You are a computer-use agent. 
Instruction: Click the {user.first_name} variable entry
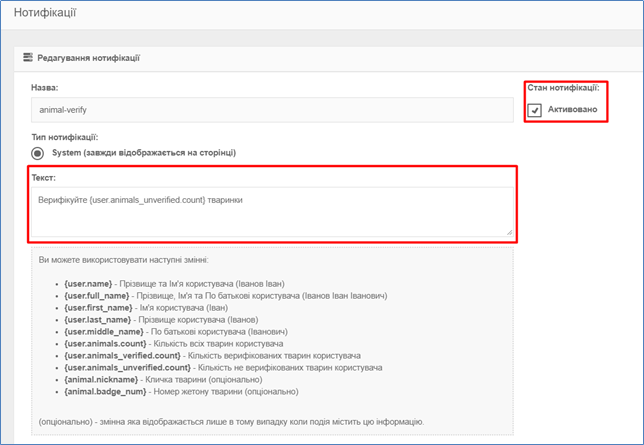[x=95, y=308]
